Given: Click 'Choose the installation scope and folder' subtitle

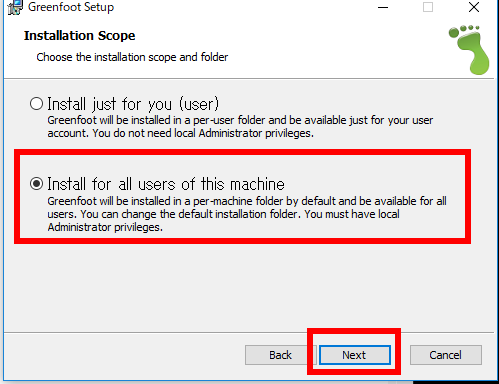Looking at the screenshot, I should [132, 57].
